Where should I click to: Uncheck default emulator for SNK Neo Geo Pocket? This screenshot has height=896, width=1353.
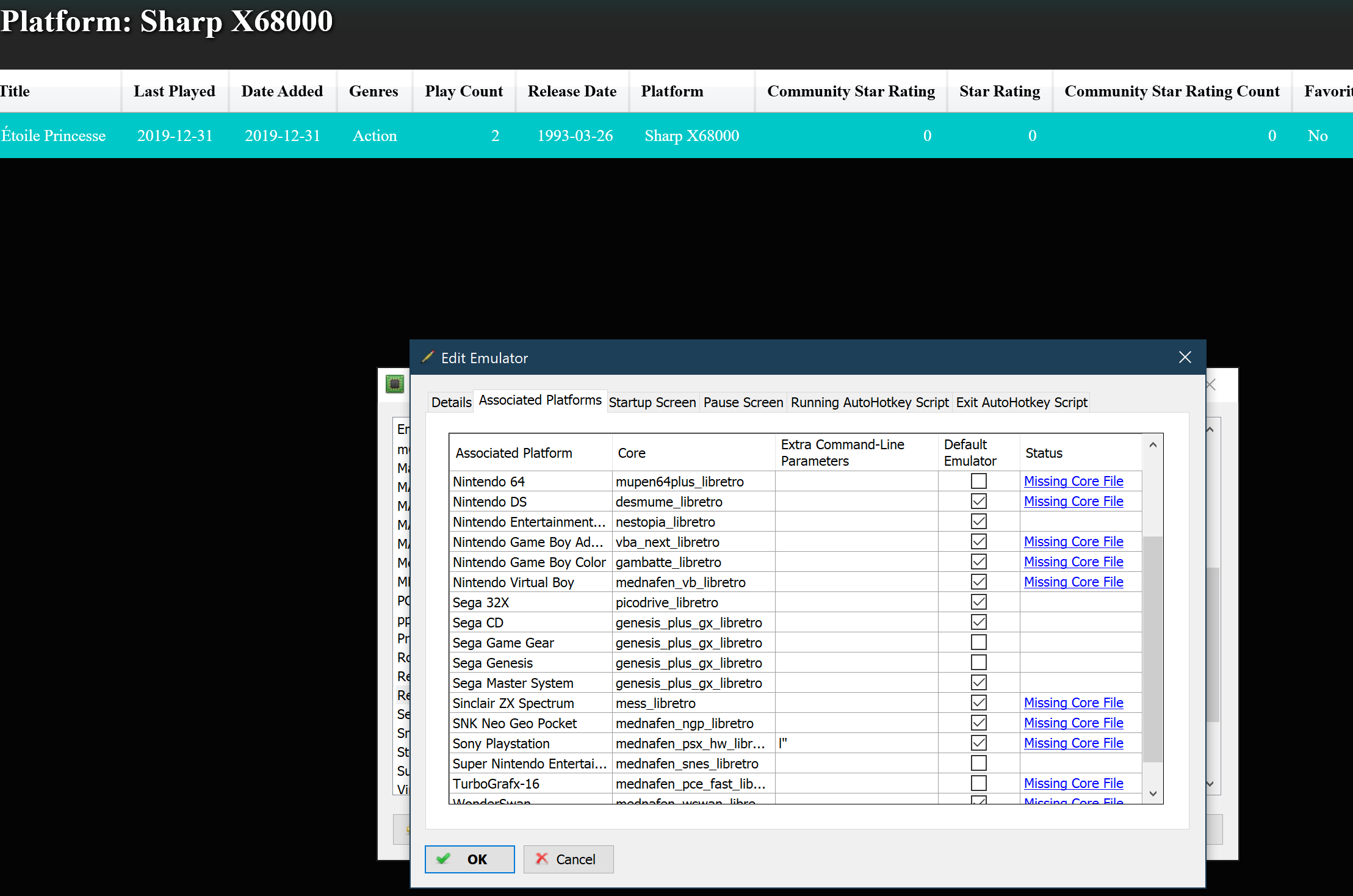978,723
